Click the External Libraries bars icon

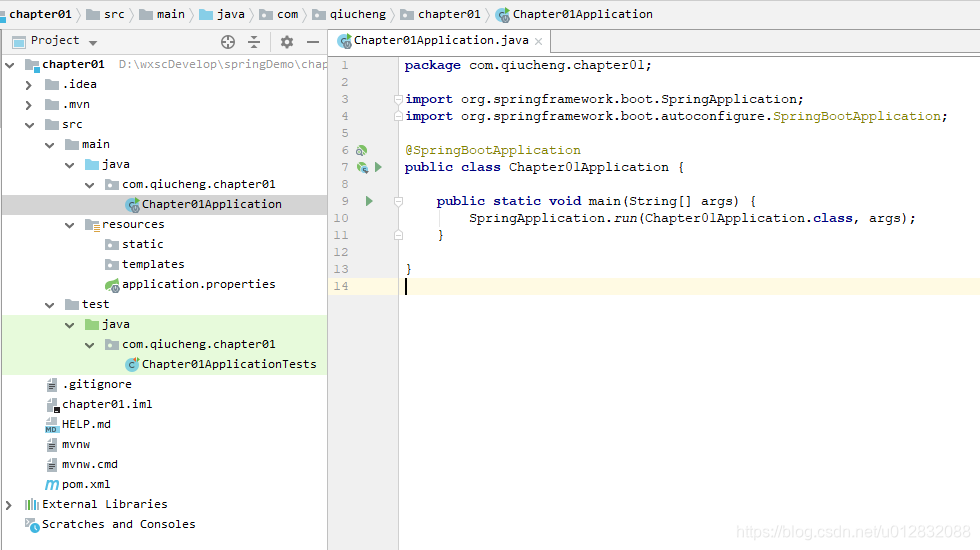tap(31, 504)
